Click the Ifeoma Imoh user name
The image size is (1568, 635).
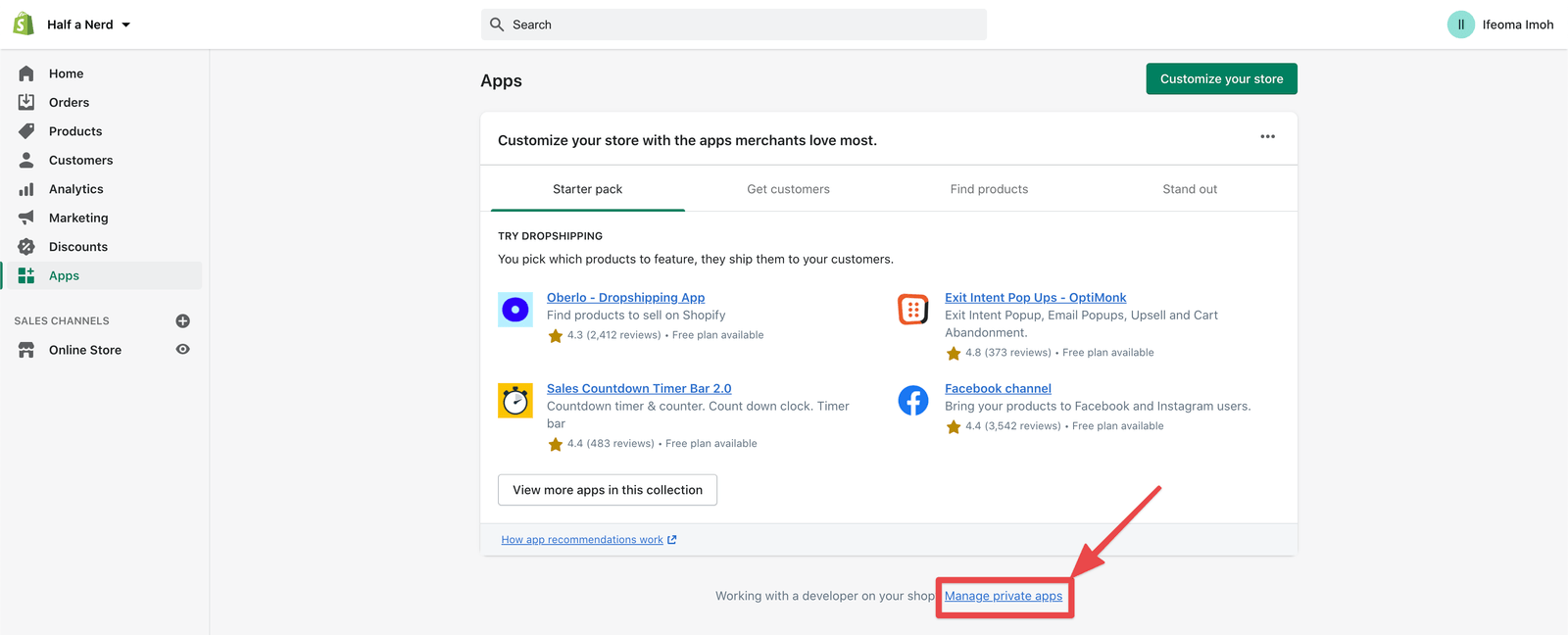pyautogui.click(x=1517, y=24)
